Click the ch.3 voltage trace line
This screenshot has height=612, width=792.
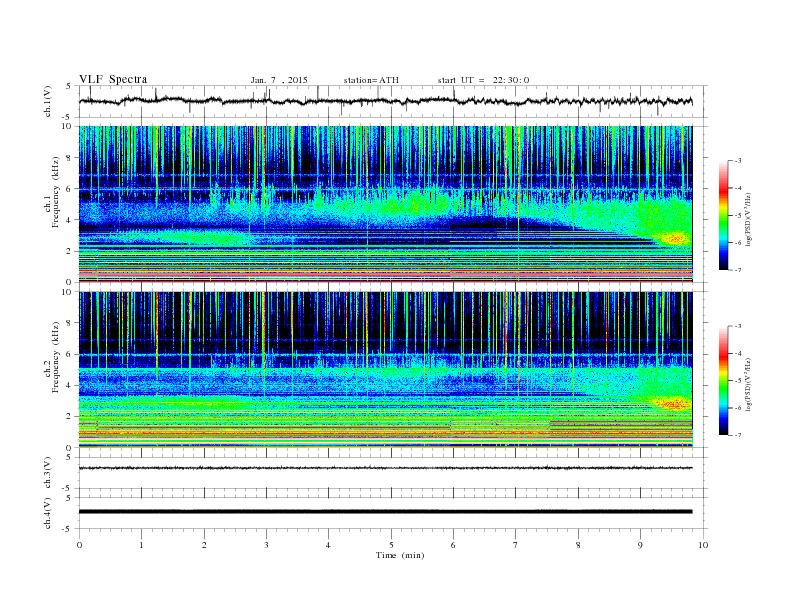[x=385, y=468]
